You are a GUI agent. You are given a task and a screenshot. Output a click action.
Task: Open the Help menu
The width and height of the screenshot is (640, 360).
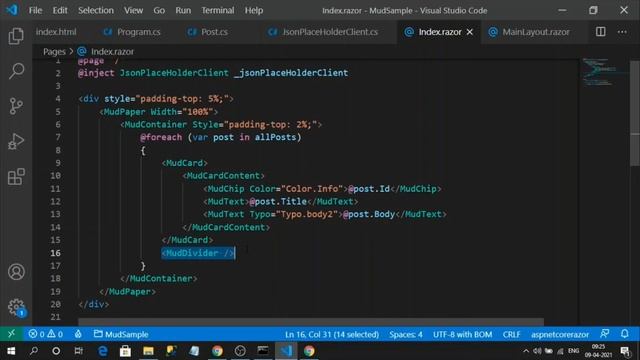[x=254, y=10]
